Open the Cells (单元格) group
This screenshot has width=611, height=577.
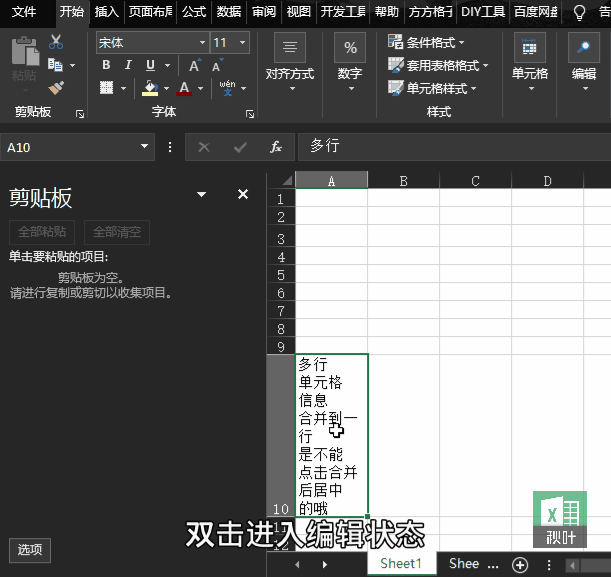click(x=530, y=62)
